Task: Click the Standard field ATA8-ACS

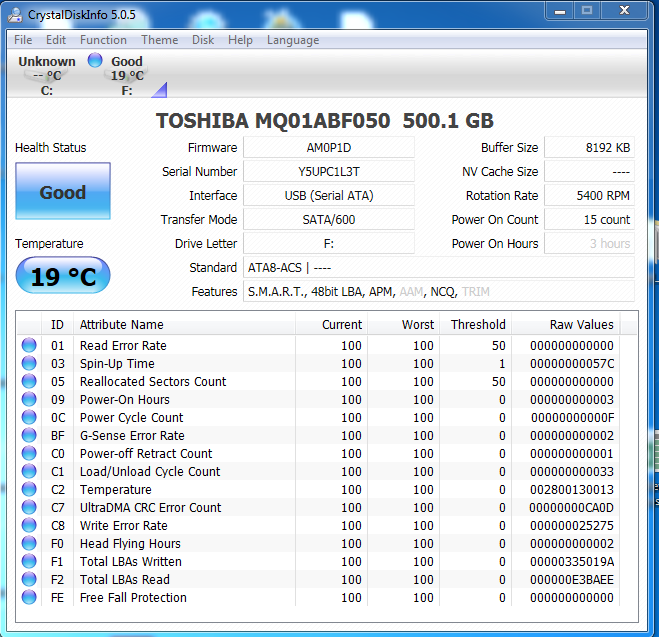Action: (439, 267)
